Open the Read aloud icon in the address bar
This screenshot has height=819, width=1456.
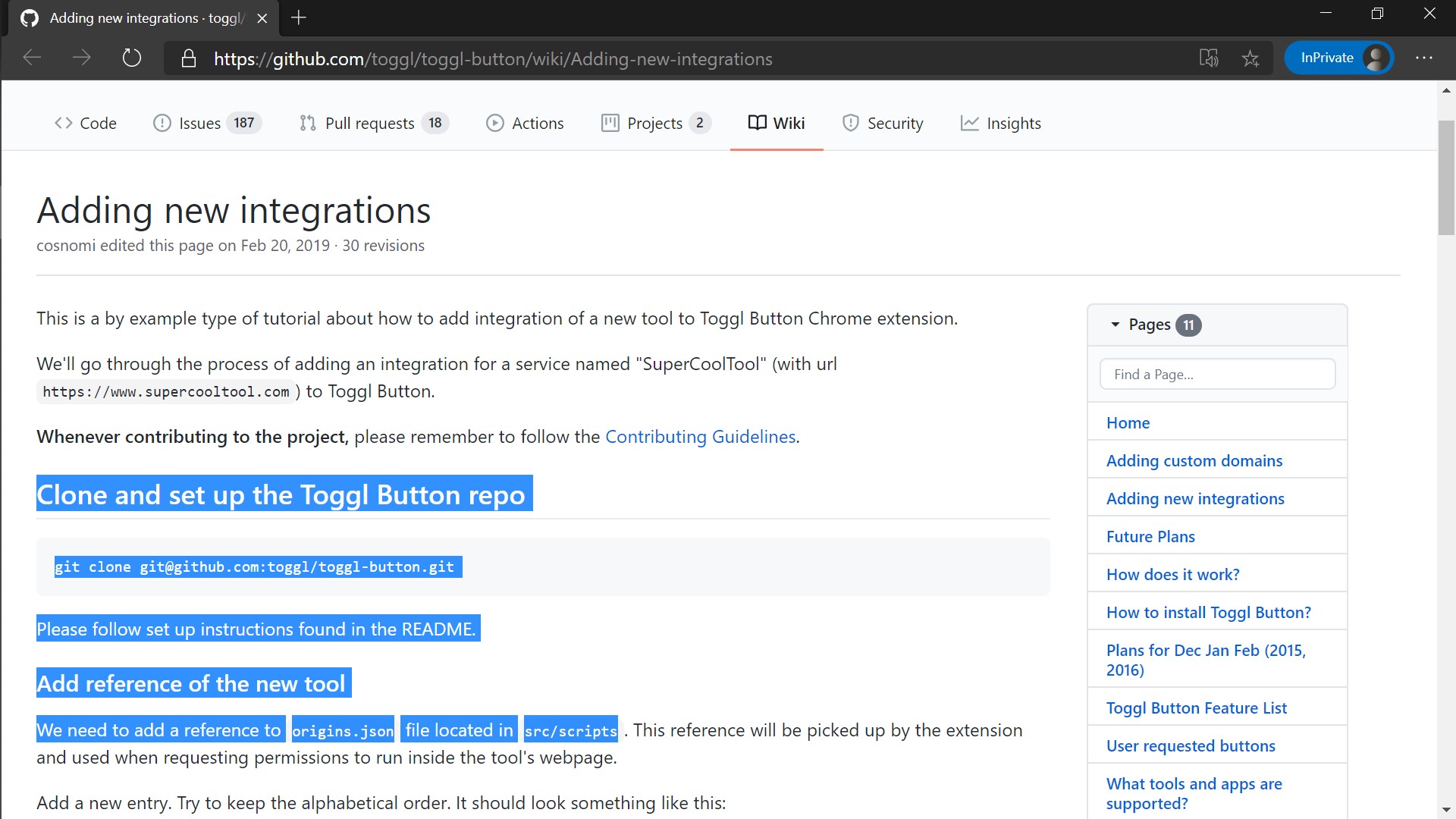(1210, 58)
